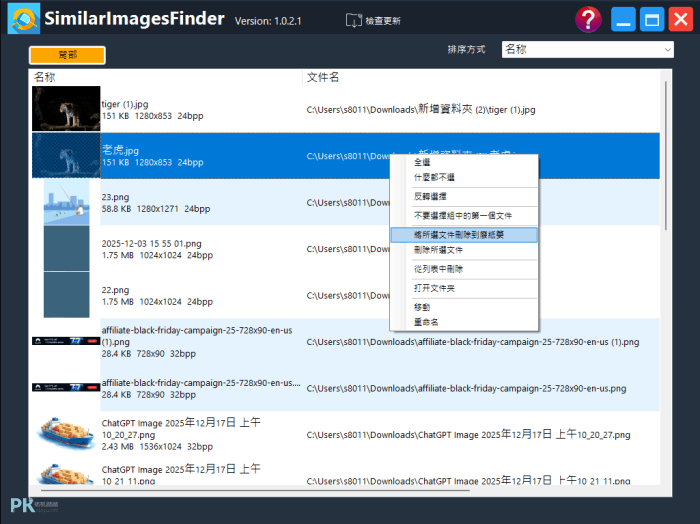700x524 pixels.
Task: Click the SimilarImagesFinder app logo
Action: (24, 19)
